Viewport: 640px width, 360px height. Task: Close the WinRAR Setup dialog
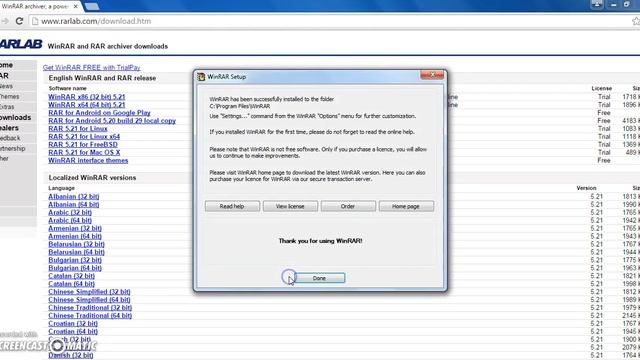(432, 75)
